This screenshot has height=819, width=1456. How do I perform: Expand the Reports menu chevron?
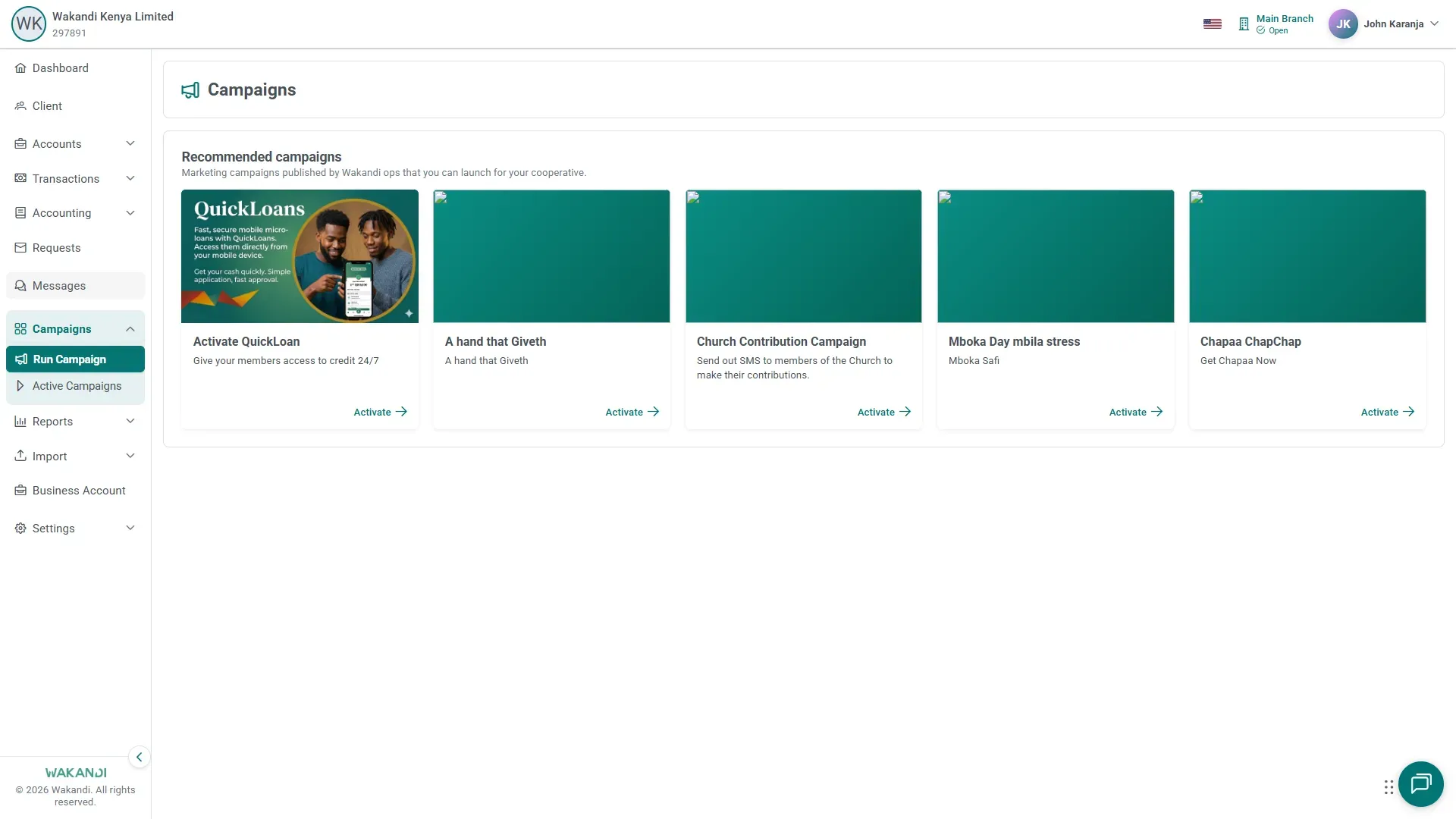pyautogui.click(x=130, y=421)
